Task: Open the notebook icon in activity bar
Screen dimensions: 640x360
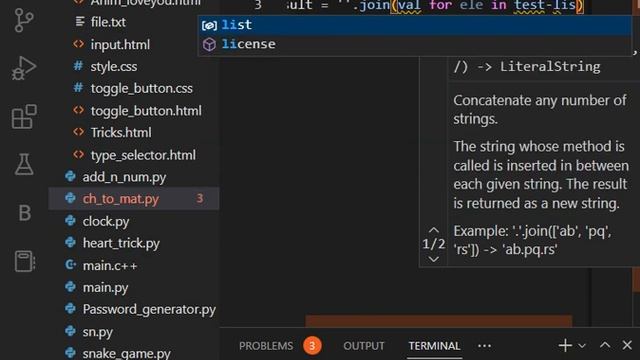Action: 24,261
